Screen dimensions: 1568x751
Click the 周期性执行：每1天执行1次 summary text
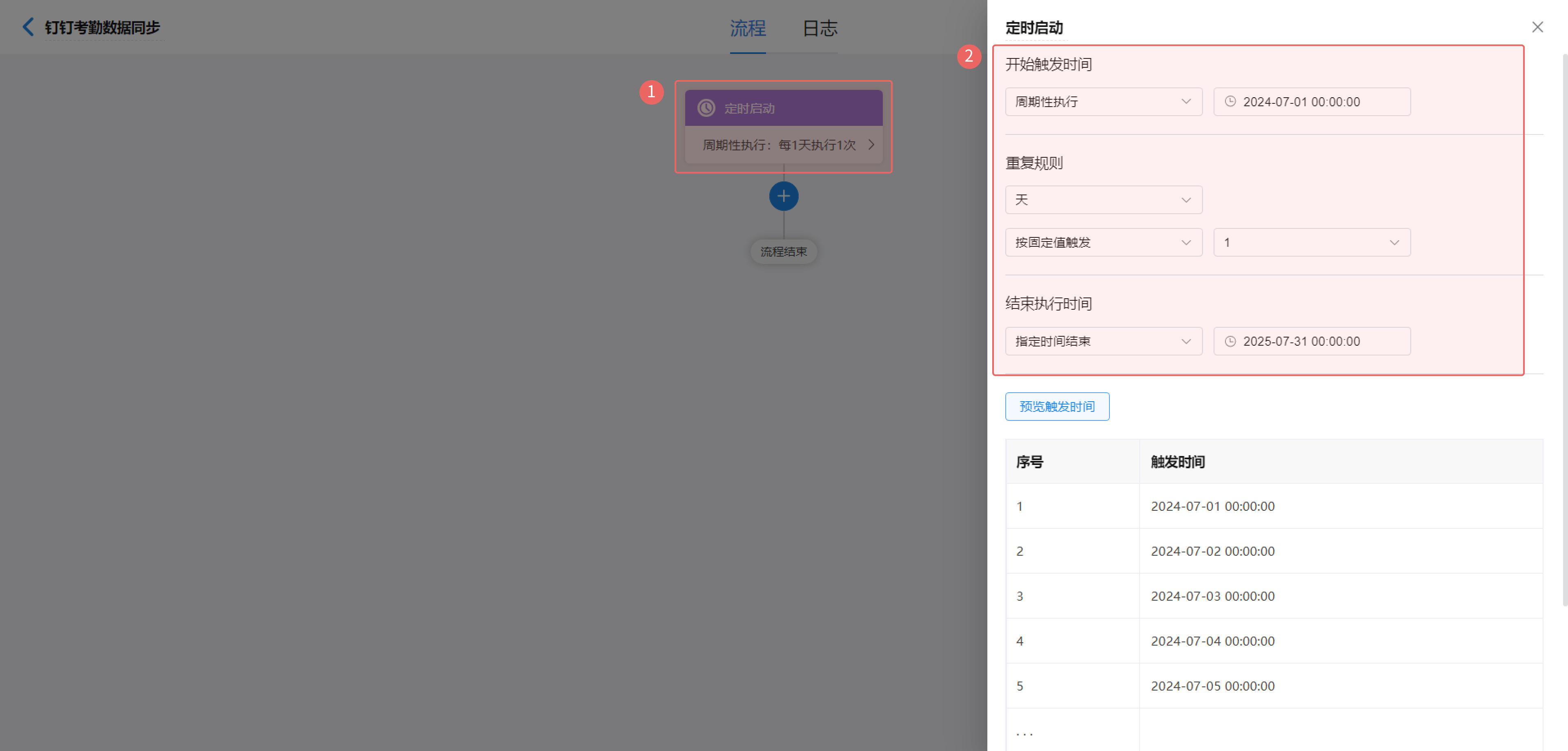pos(779,145)
